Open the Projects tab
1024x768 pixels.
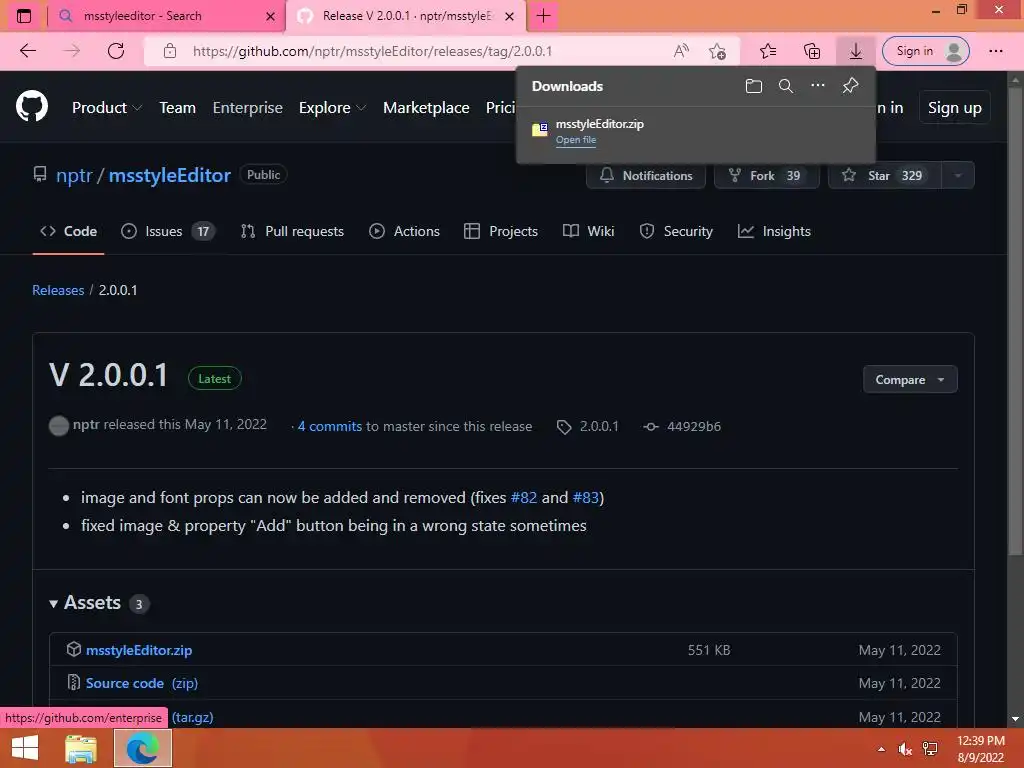[x=501, y=231]
